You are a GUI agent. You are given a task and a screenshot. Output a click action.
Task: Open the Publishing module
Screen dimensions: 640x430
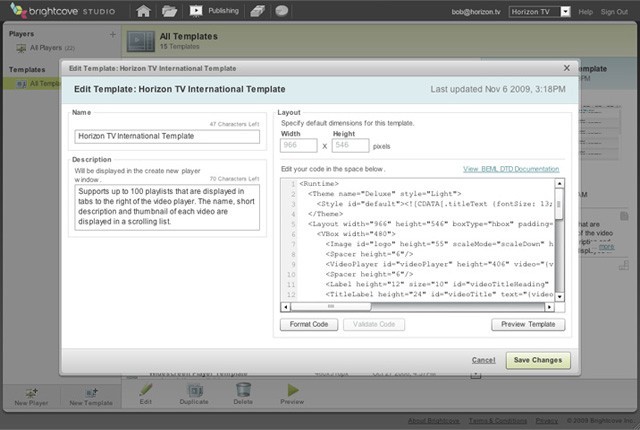point(214,11)
